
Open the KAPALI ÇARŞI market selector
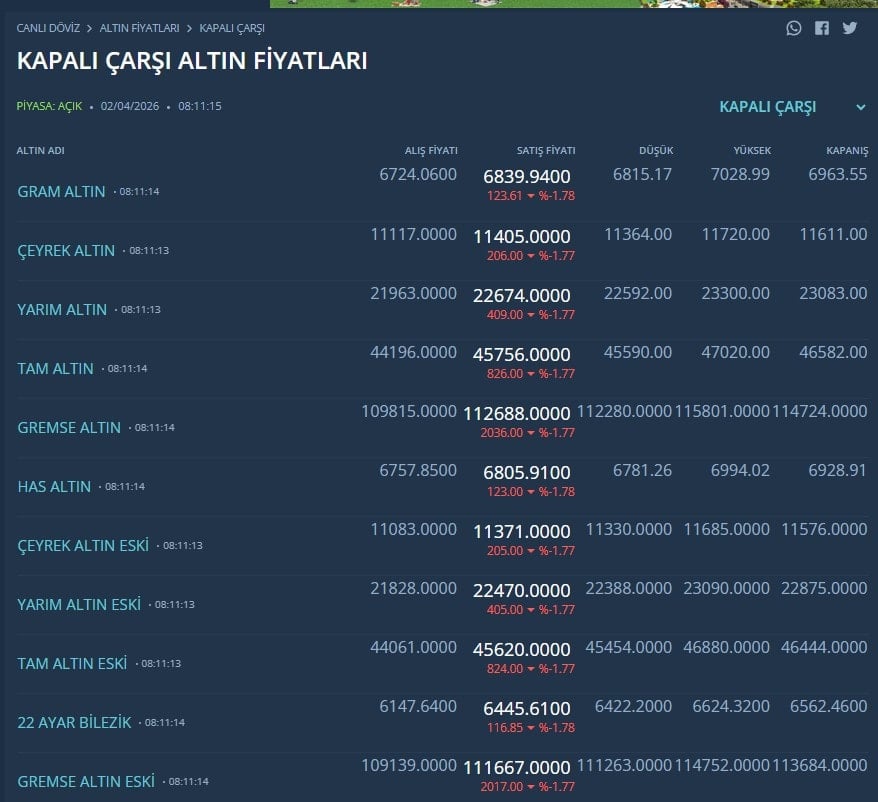(768, 107)
